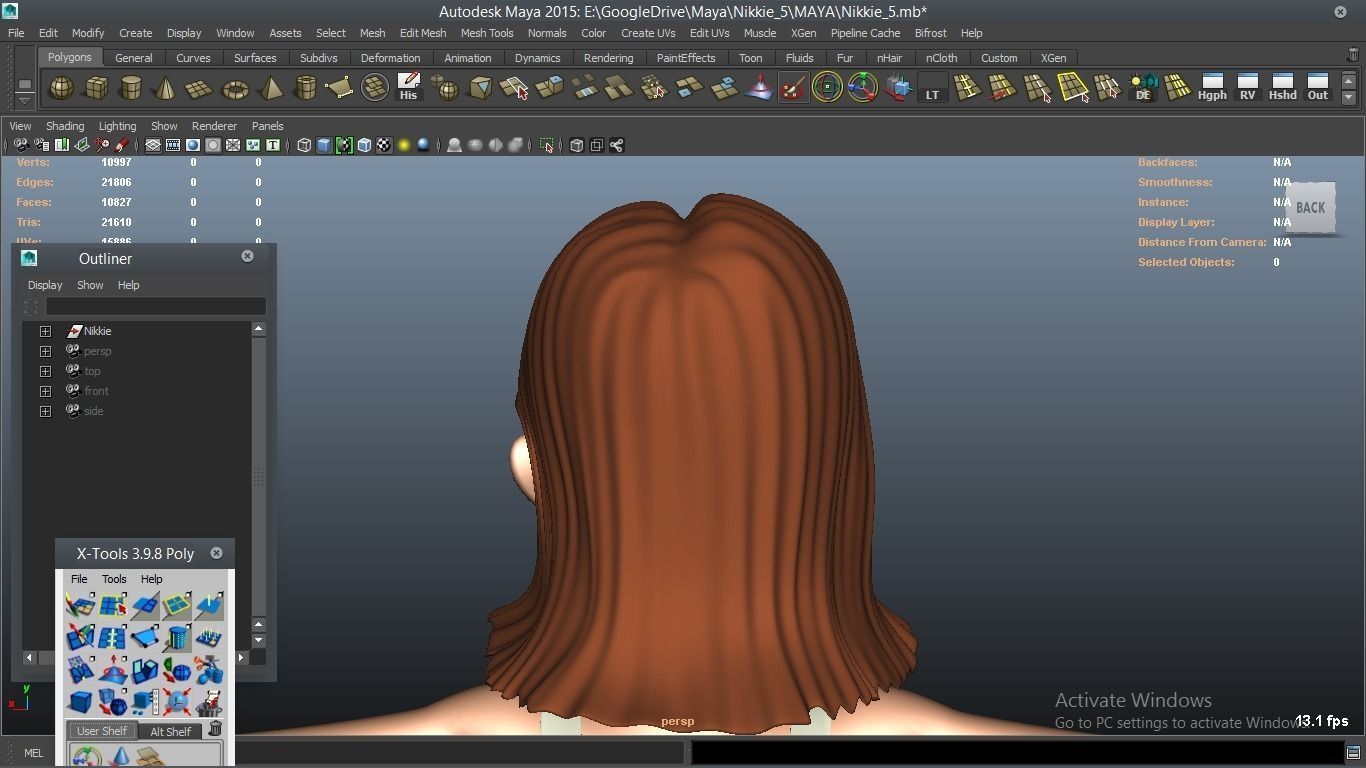Click the His delete history shelf icon

point(408,87)
